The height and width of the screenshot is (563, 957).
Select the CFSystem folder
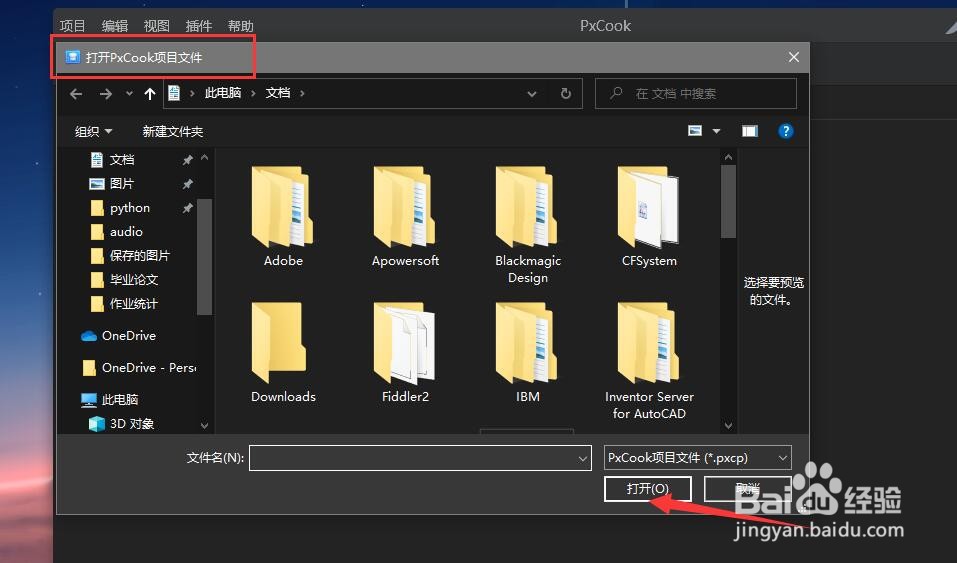[x=649, y=217]
